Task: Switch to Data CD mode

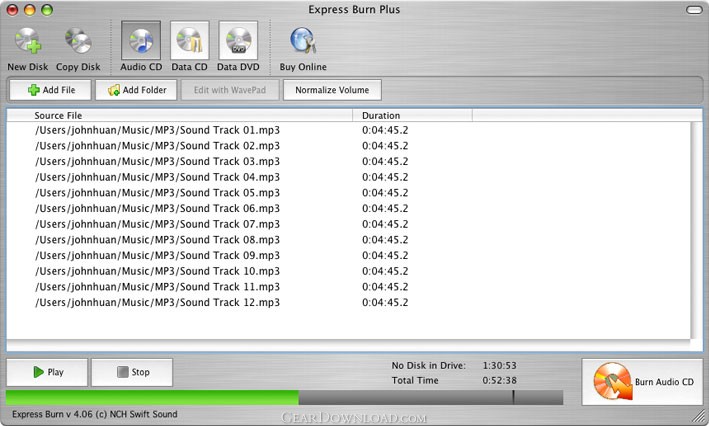Action: pyautogui.click(x=189, y=41)
